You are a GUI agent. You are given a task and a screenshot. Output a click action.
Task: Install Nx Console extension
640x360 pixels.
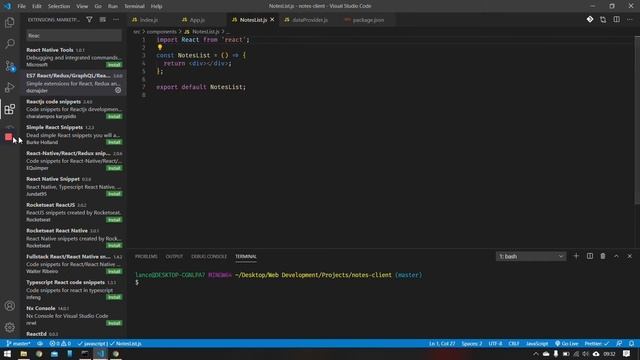pyautogui.click(x=114, y=323)
